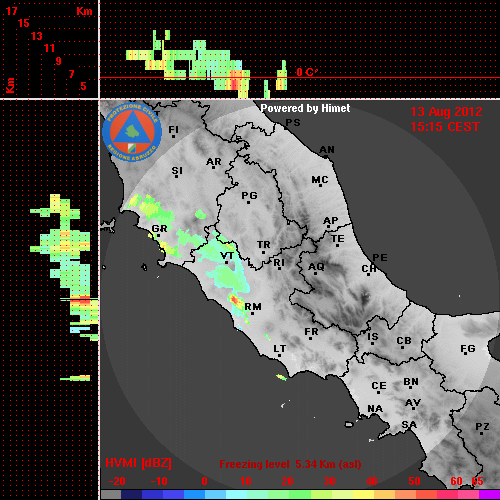The width and height of the screenshot is (500, 500).
Task: Click the 'RM' city label on map
Action: tap(253, 307)
